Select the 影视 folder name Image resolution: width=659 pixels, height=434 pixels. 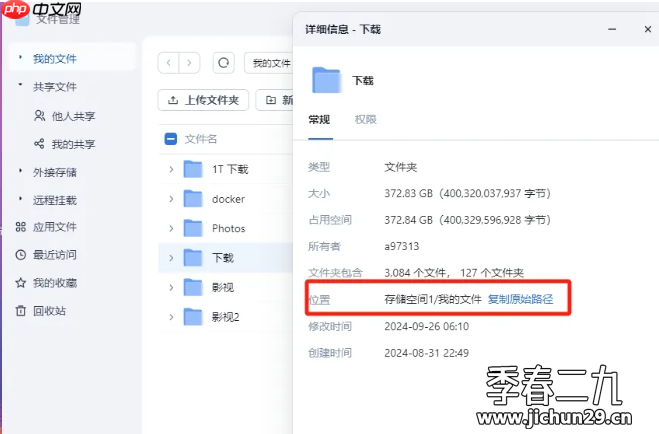(223, 287)
